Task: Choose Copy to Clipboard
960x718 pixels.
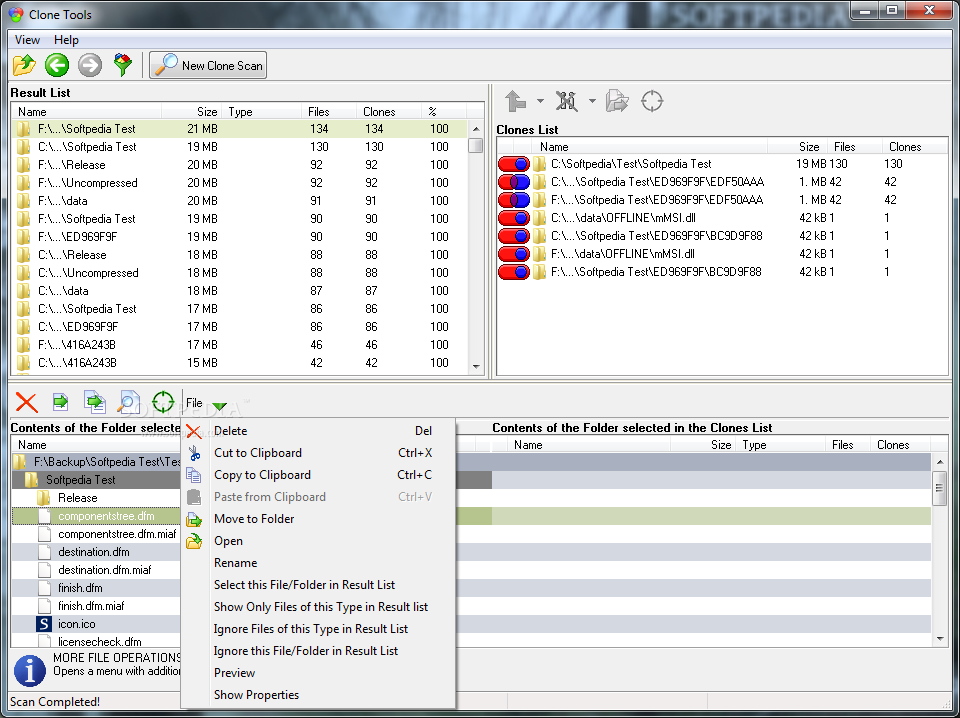Action: coord(318,475)
